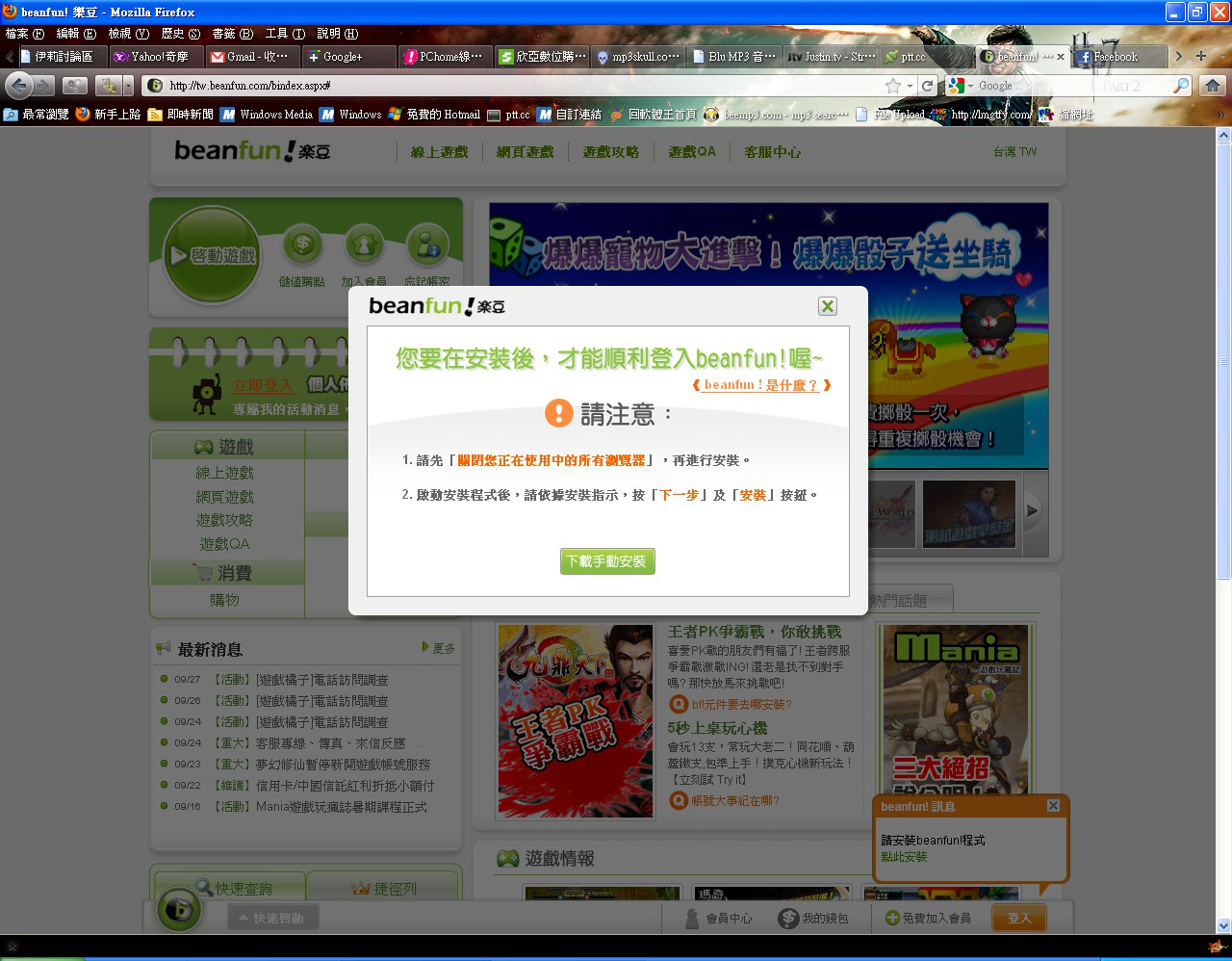The width and height of the screenshot is (1232, 961).
Task: Open 免費加入會員 in the bottom bar
Action: [928, 919]
